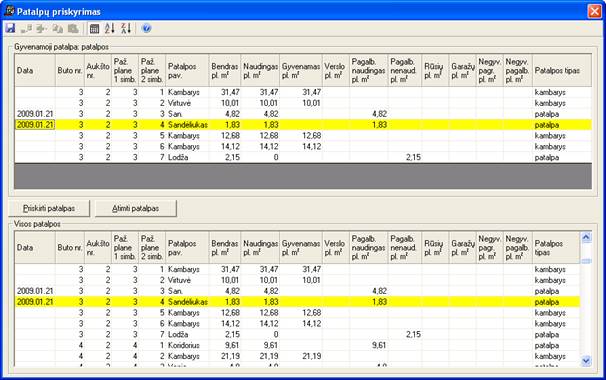Click Bendras pl. header in upper table
Screen dimensions: 606x380
(x=225, y=71)
